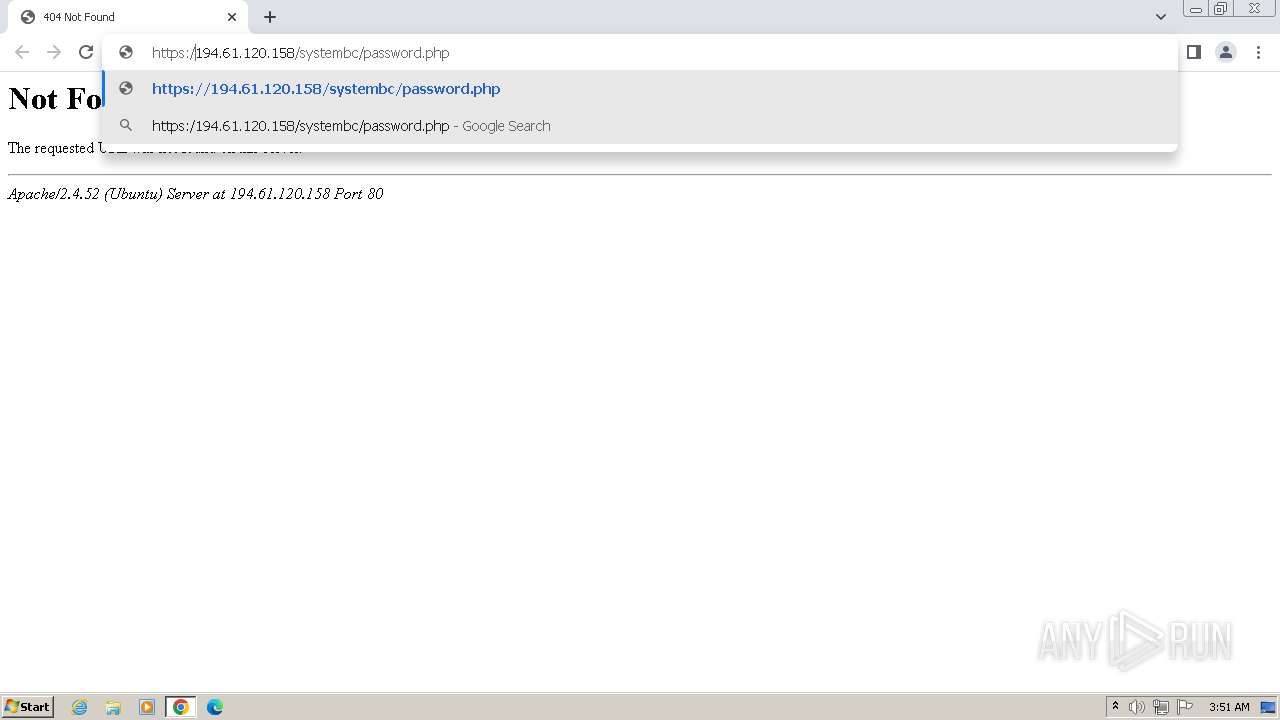Show hidden system tray icons
The image size is (1280, 720).
pyautogui.click(x=1115, y=707)
